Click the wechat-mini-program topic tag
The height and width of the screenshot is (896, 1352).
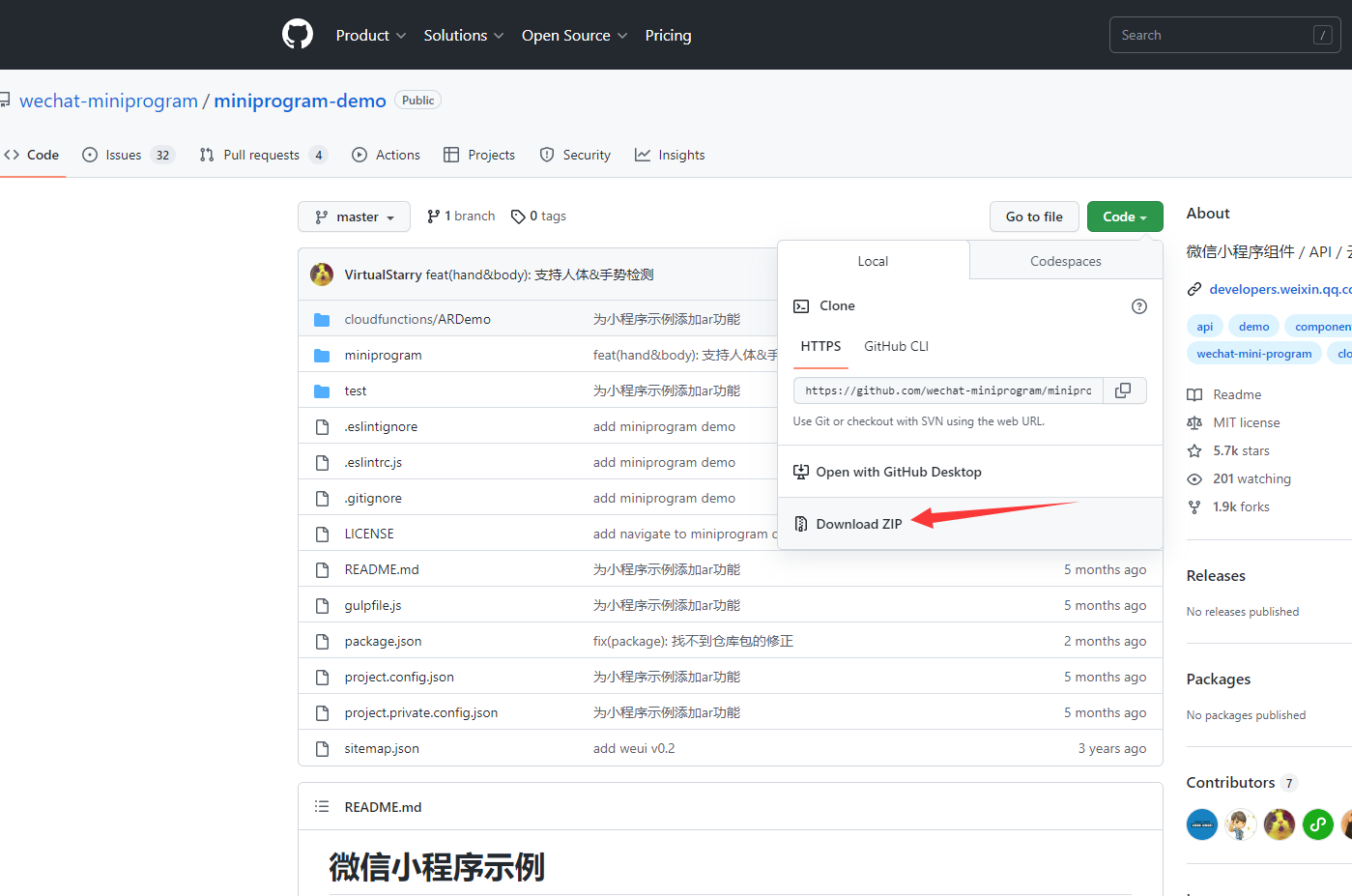(x=1254, y=354)
